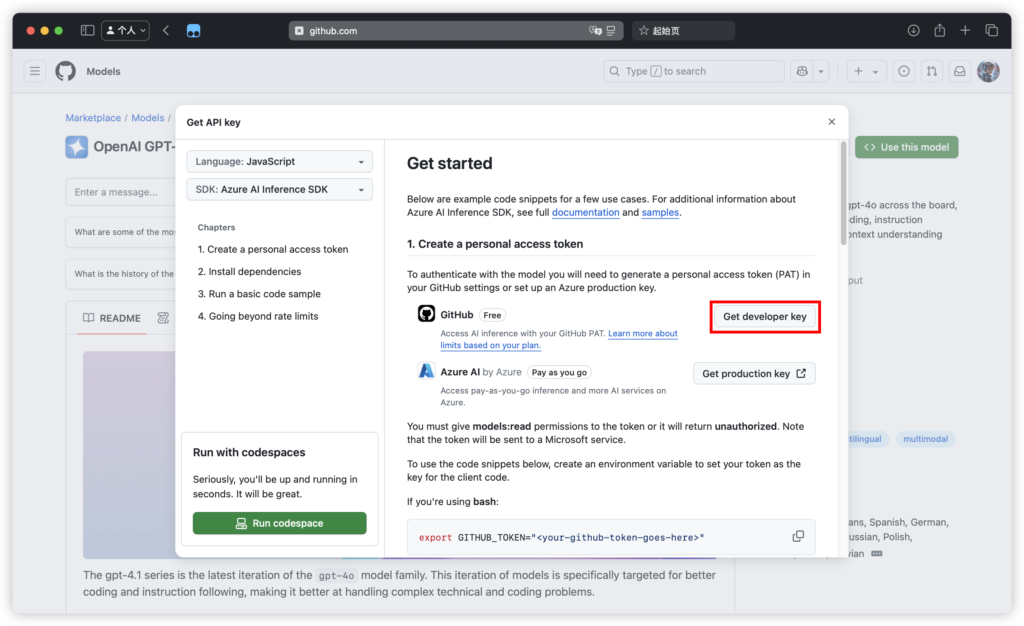The height and width of the screenshot is (626, 1024).
Task: Click the translate icon in address bar
Action: (x=595, y=31)
